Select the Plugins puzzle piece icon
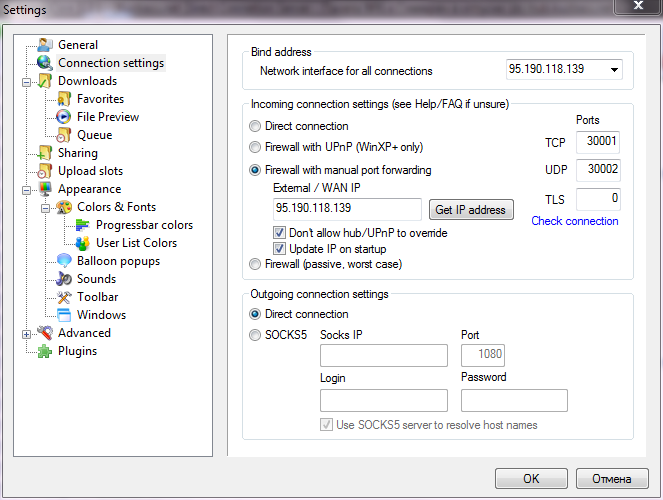This screenshot has height=500, width=663. click(x=45, y=351)
